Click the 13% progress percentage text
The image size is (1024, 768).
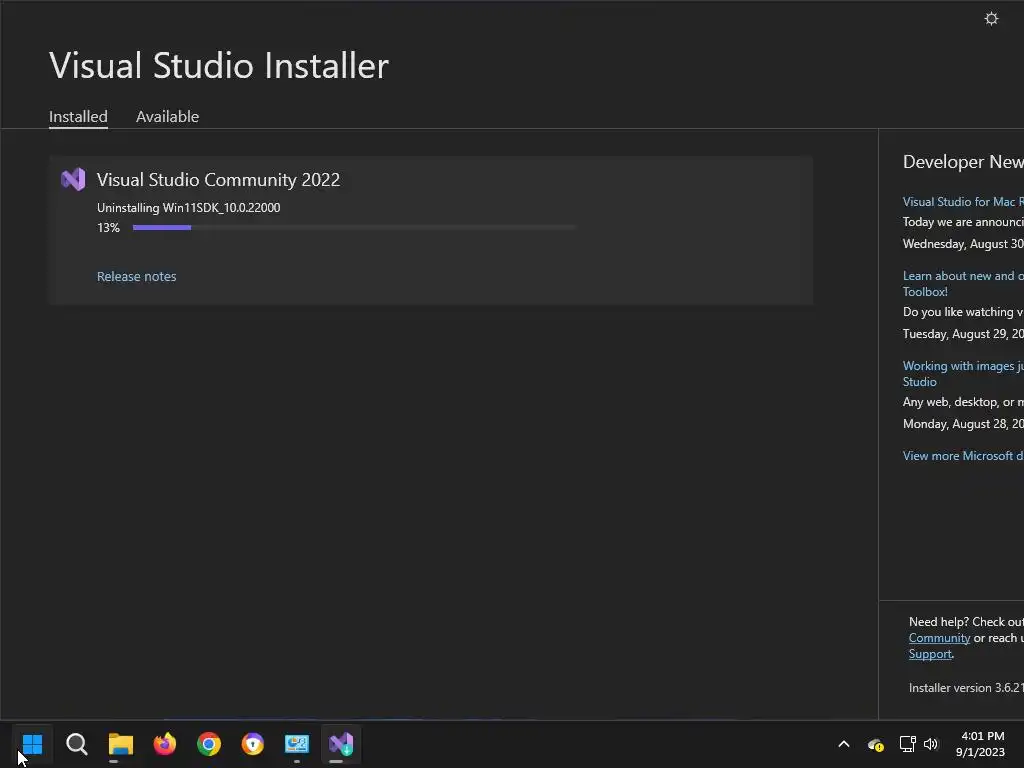[x=108, y=227]
